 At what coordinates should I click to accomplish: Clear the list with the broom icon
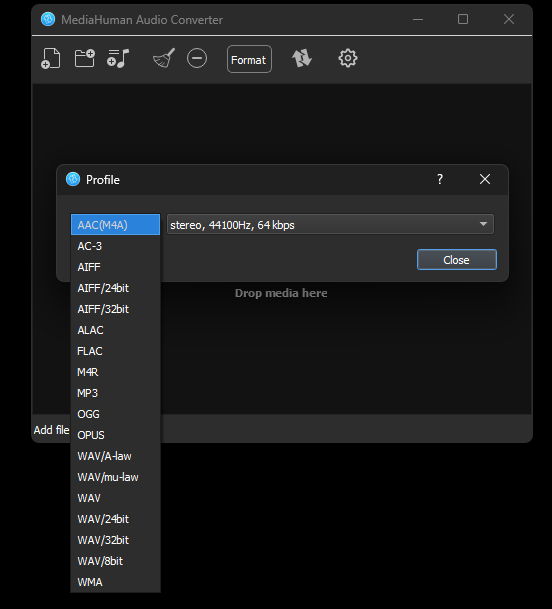tap(164, 59)
